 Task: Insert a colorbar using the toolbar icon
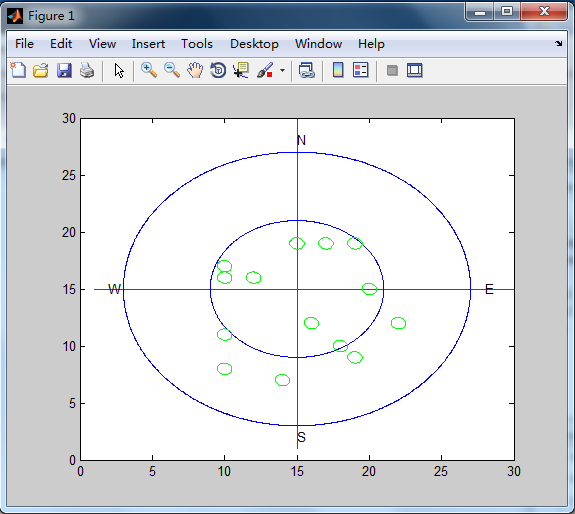338,70
